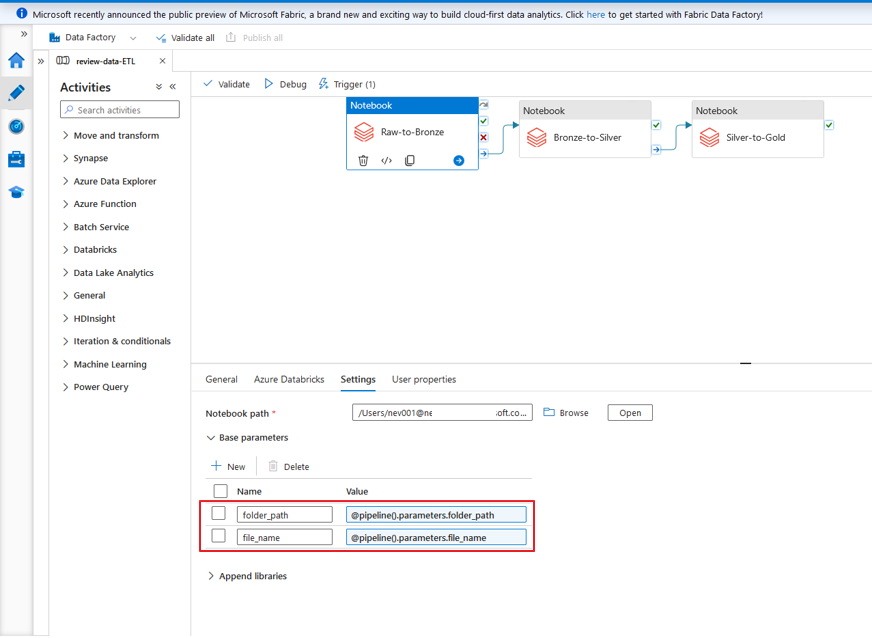Check the file_name parameter checkbox

pyautogui.click(x=219, y=537)
